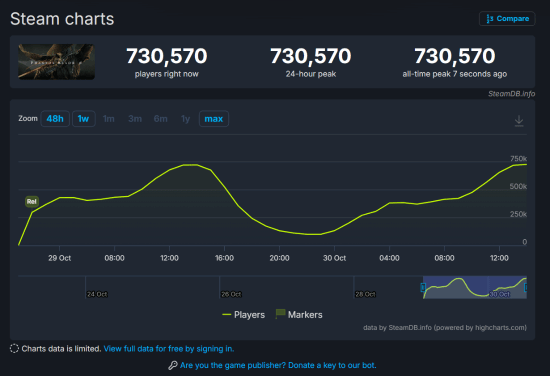This screenshot has height=376, width=550.
Task: Select the 3m zoom range
Action: [135, 119]
